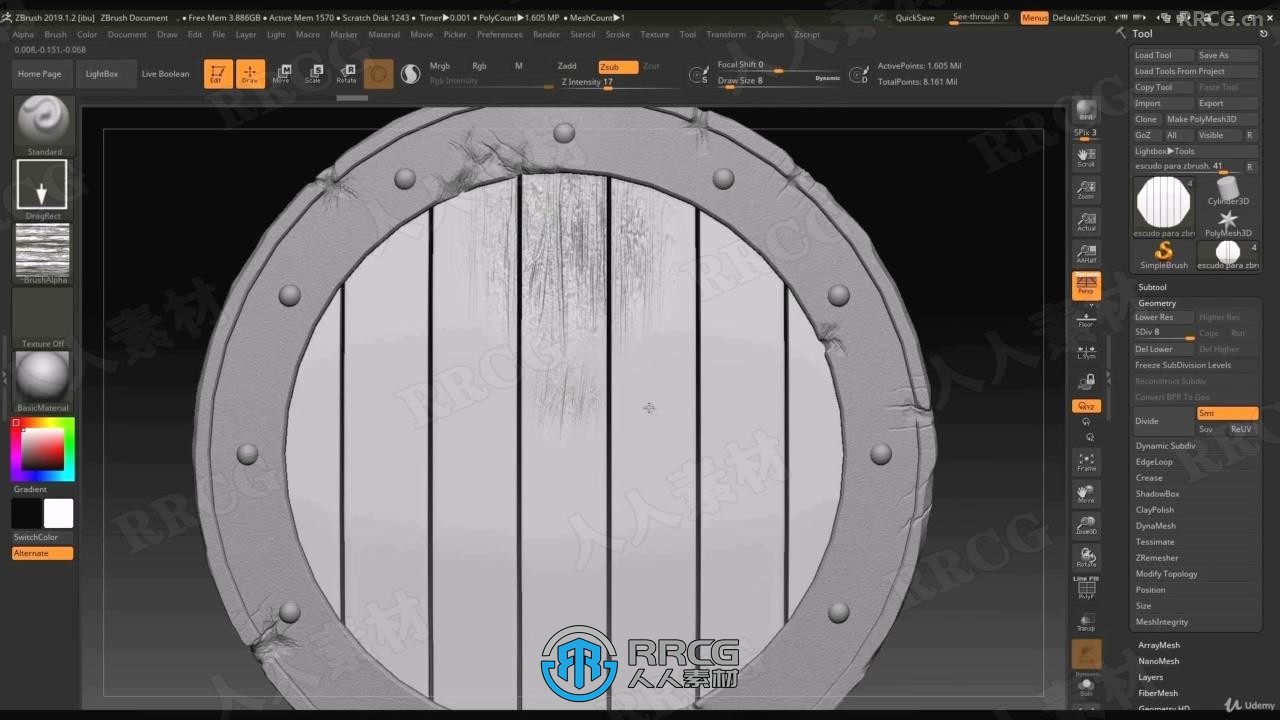Open the Brush menu
Viewport: 1280px width, 720px height.
coord(55,34)
